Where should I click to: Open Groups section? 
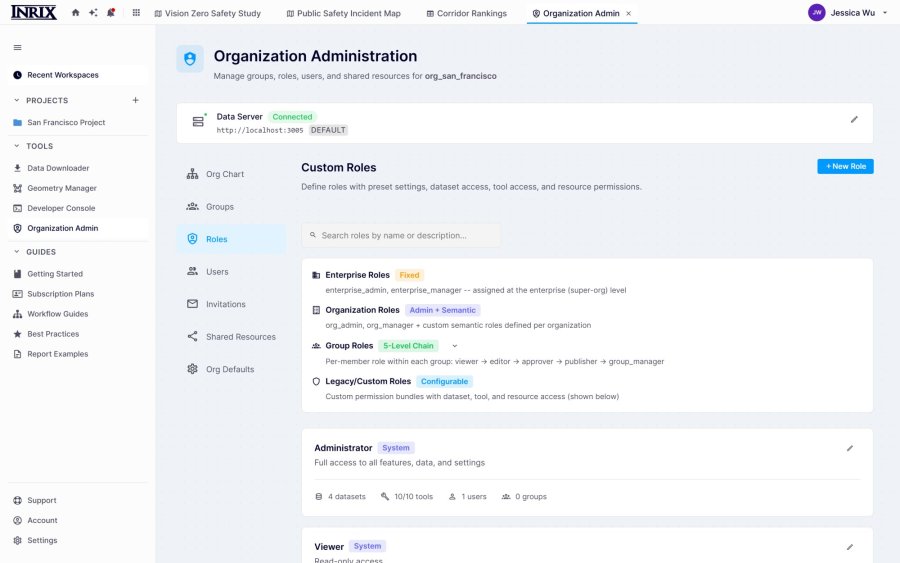click(x=231, y=207)
